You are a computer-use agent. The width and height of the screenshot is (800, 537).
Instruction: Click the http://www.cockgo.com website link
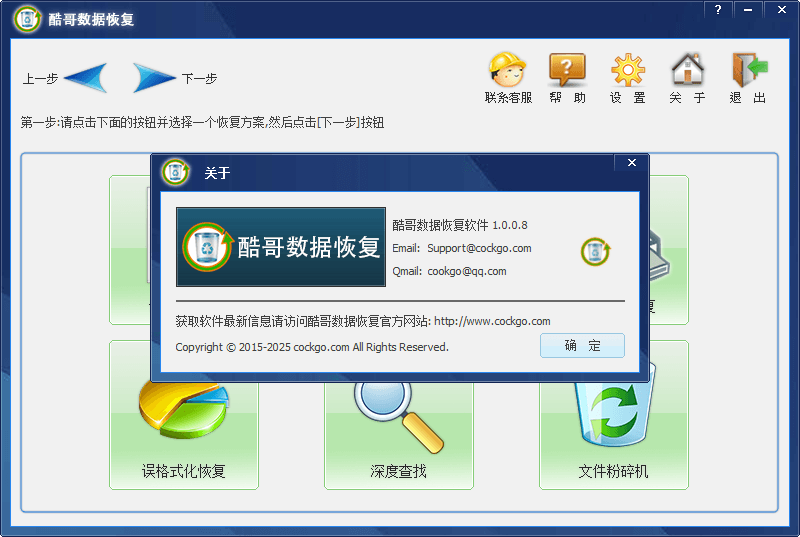[x=492, y=321]
